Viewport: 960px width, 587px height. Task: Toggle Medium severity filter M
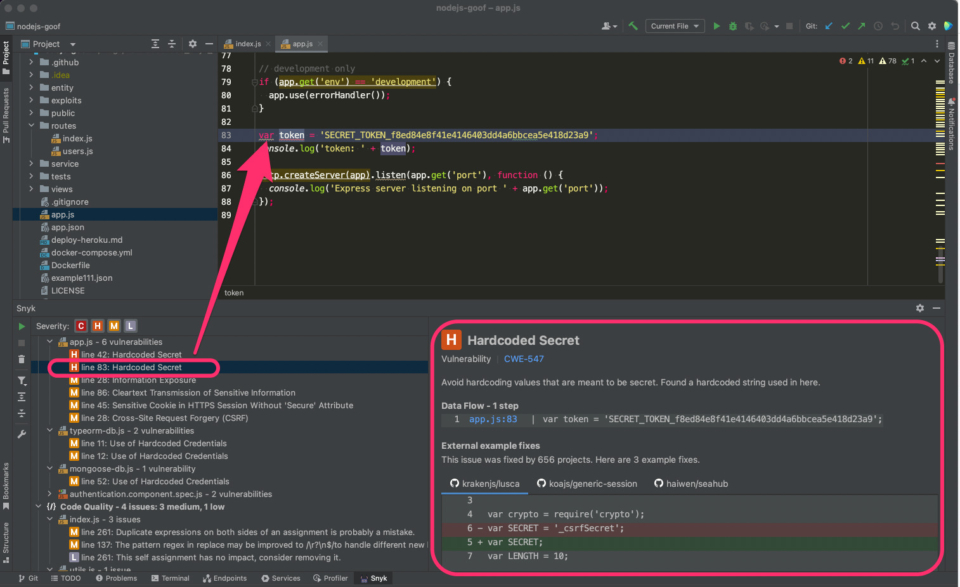(114, 326)
